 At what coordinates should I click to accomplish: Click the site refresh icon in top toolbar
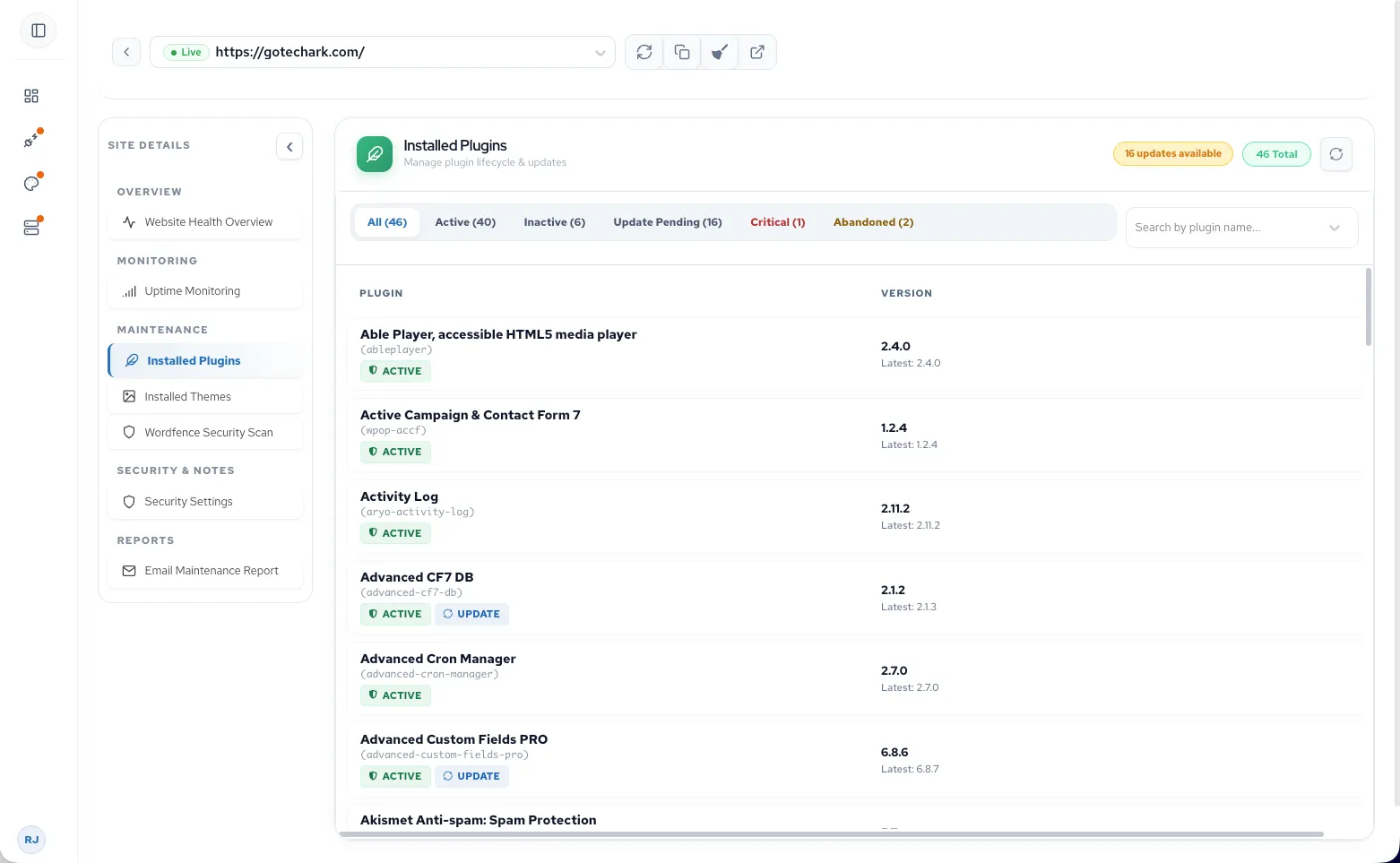(x=644, y=52)
